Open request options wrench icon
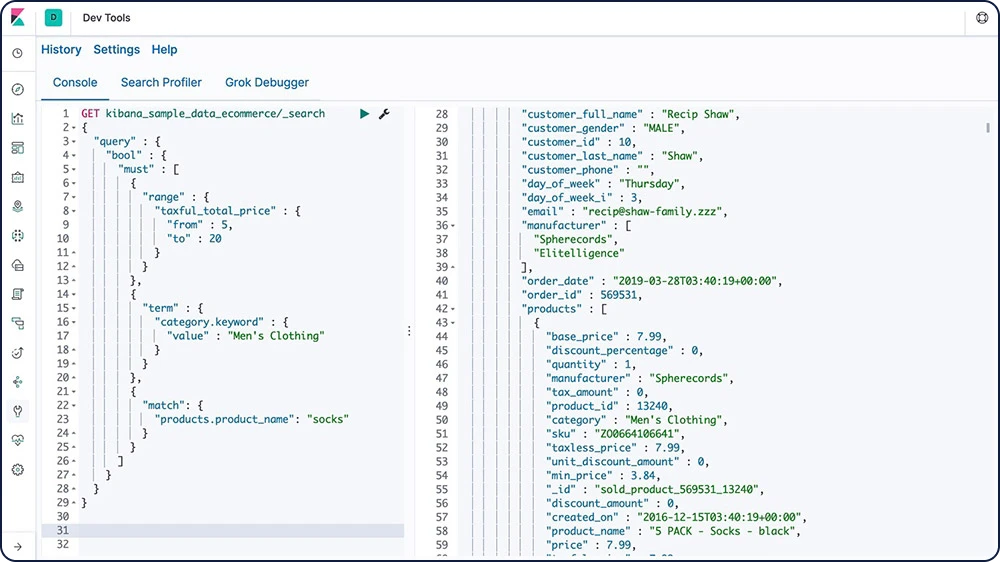The image size is (1000, 562). click(x=384, y=114)
